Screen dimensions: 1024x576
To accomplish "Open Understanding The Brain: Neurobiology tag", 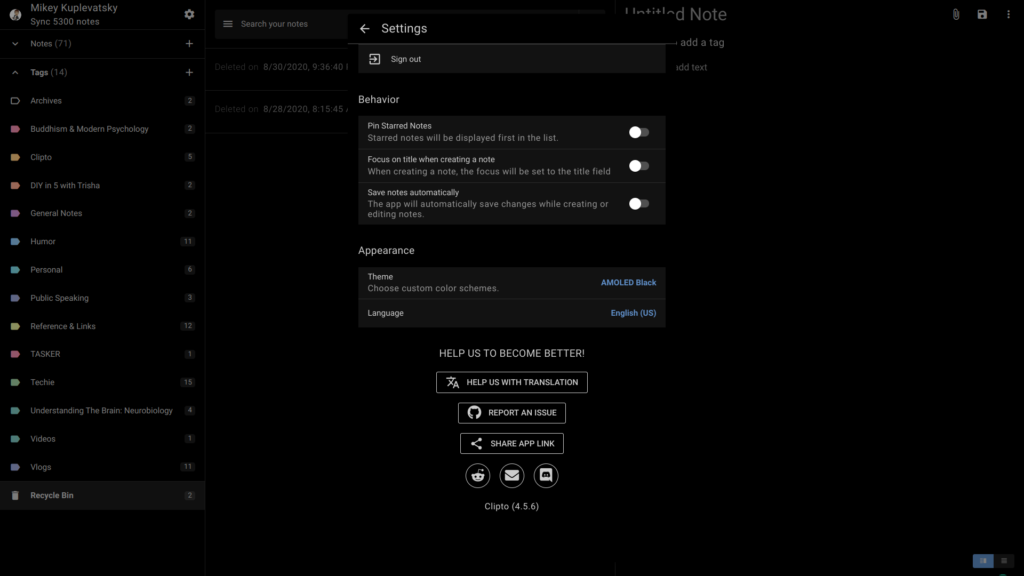I will (x=103, y=411).
